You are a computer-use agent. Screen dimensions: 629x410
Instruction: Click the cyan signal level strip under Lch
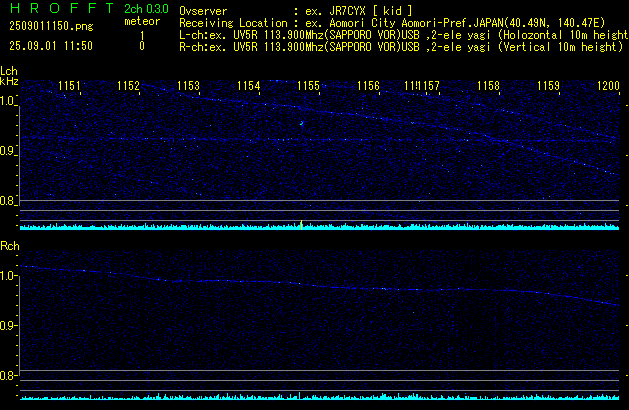pos(319,227)
